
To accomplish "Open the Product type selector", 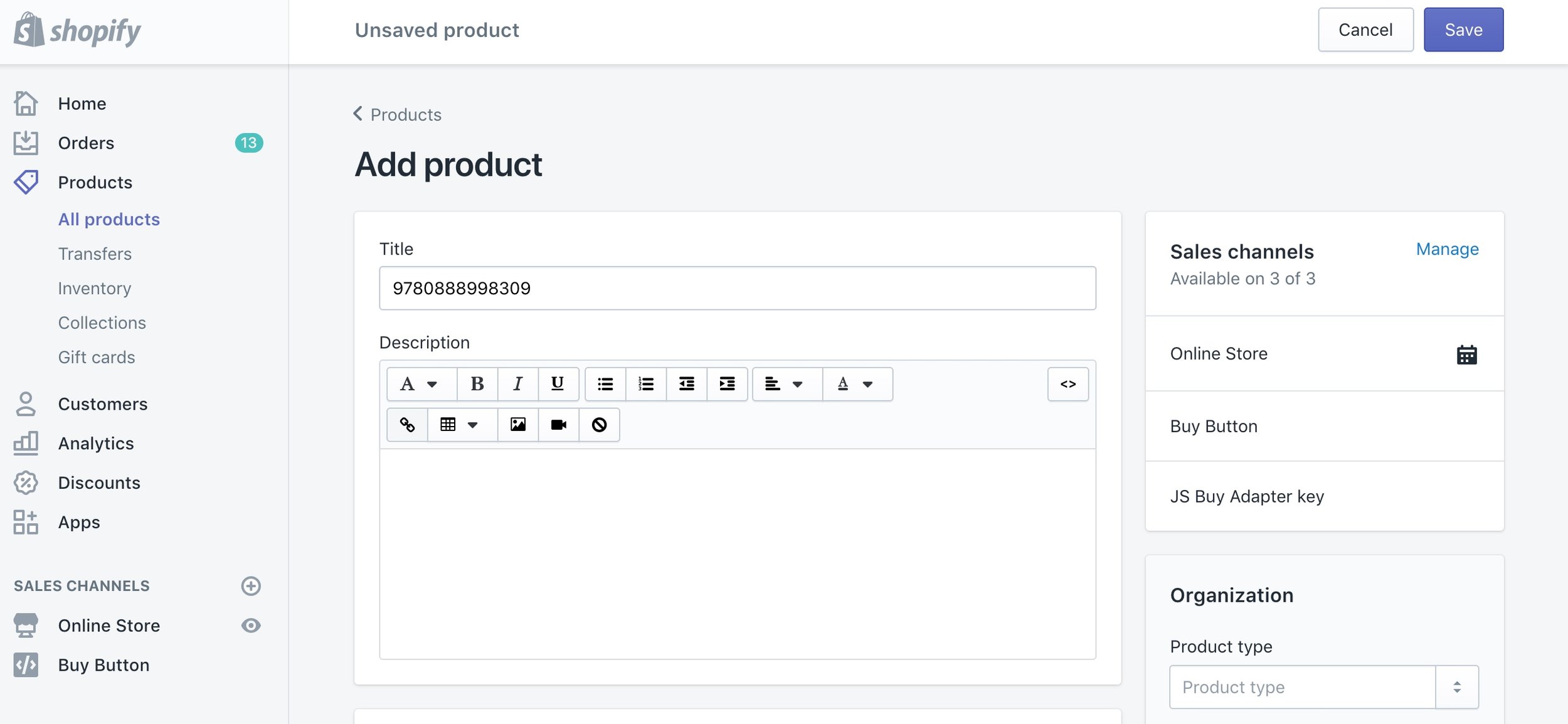I will point(1324,687).
